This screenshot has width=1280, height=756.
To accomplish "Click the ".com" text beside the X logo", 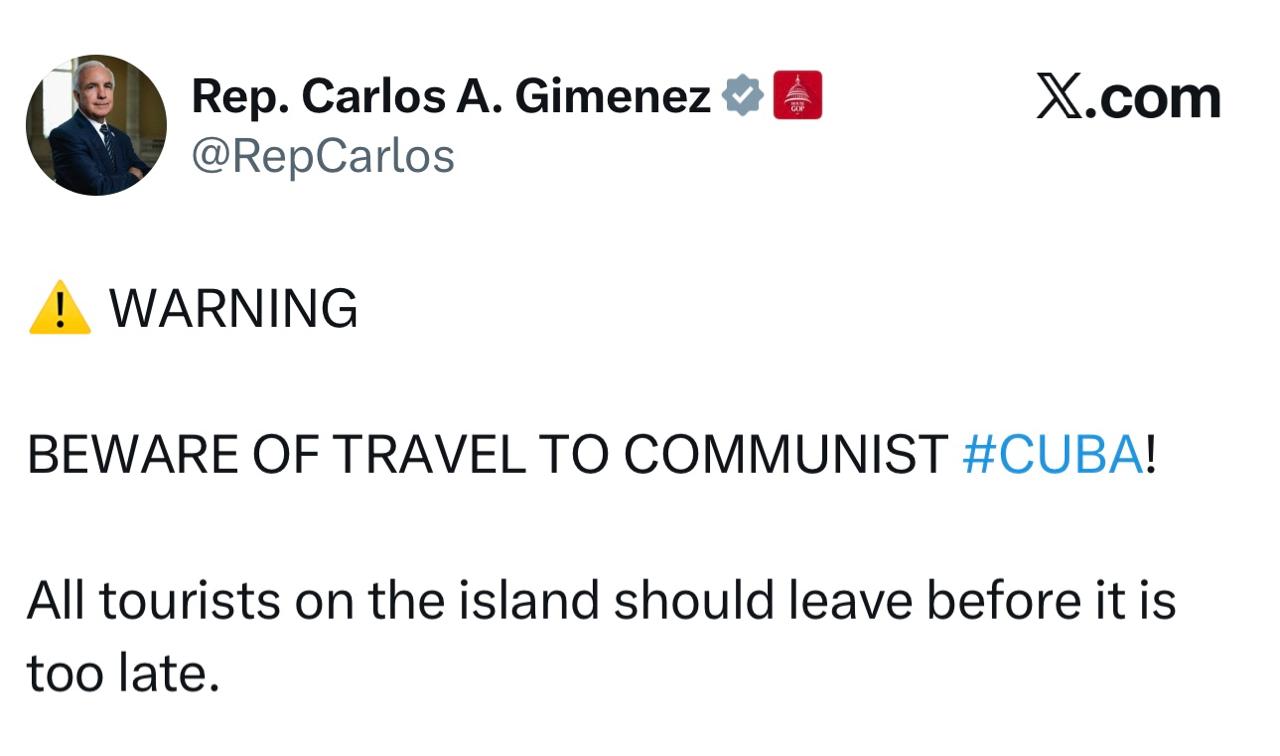I will tap(1153, 99).
